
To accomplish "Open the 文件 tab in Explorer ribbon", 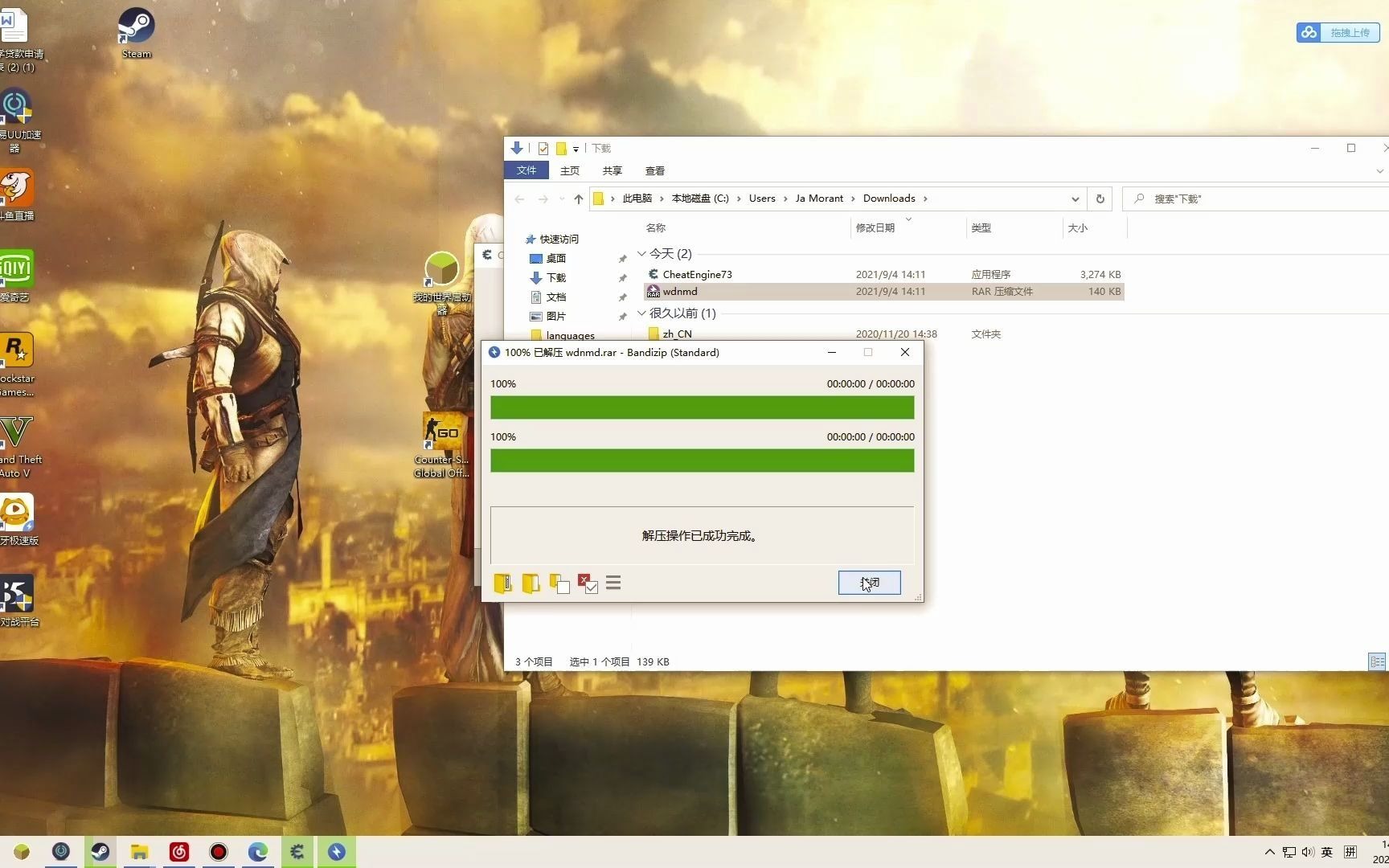I will (527, 170).
